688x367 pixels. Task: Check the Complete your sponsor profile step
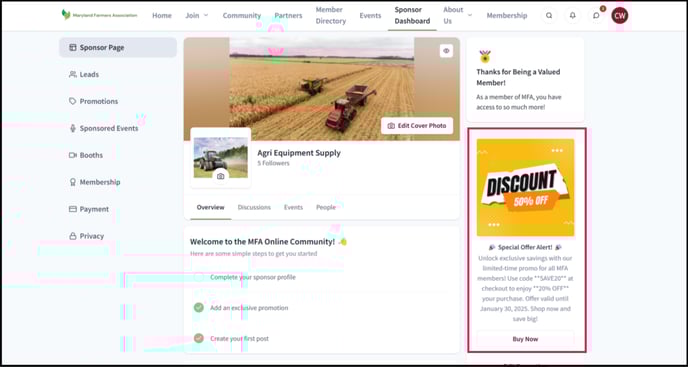click(x=199, y=277)
